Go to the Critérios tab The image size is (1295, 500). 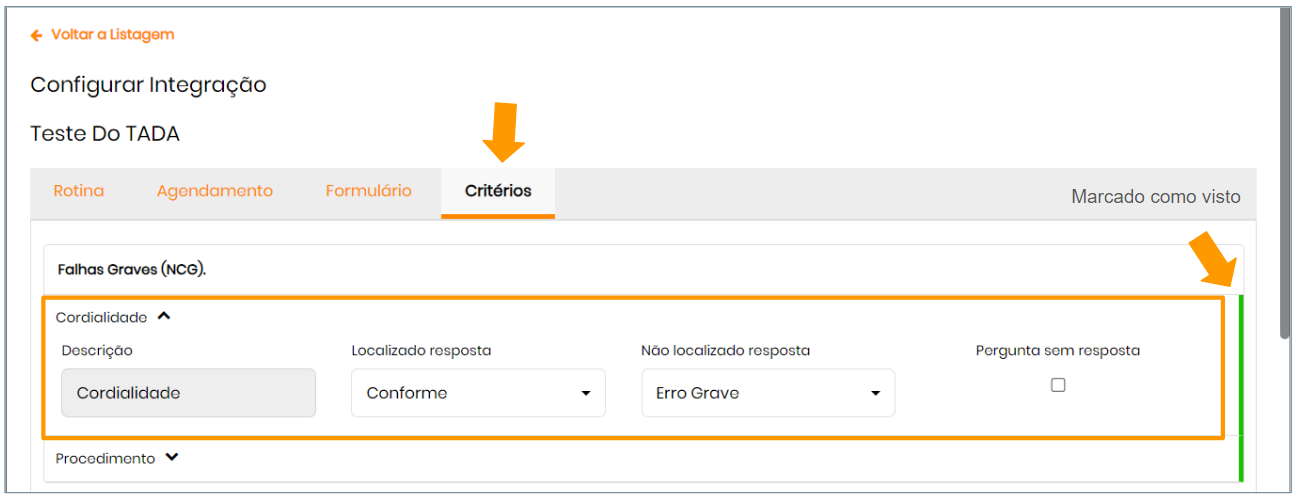[x=498, y=191]
